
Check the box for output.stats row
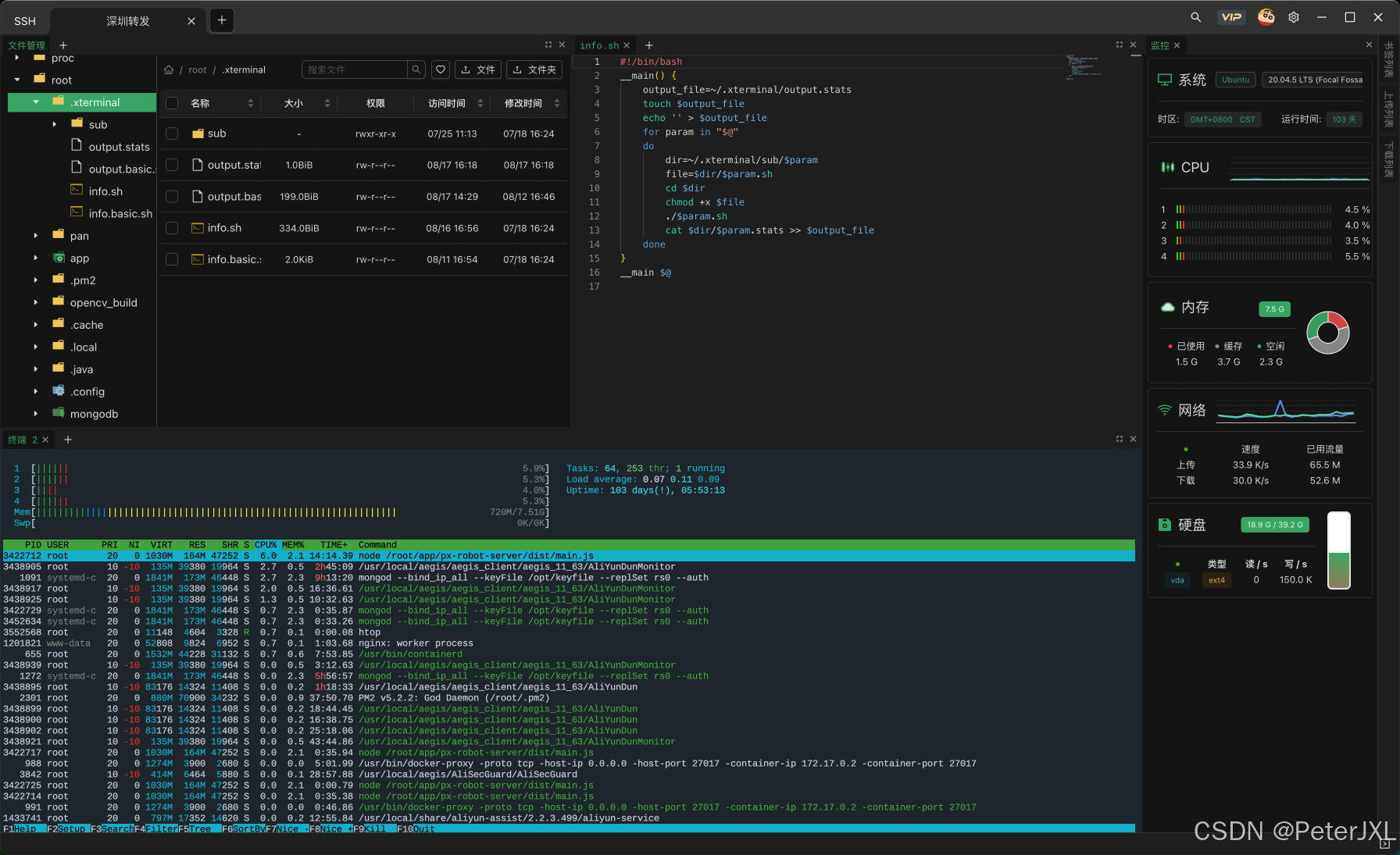click(x=173, y=165)
